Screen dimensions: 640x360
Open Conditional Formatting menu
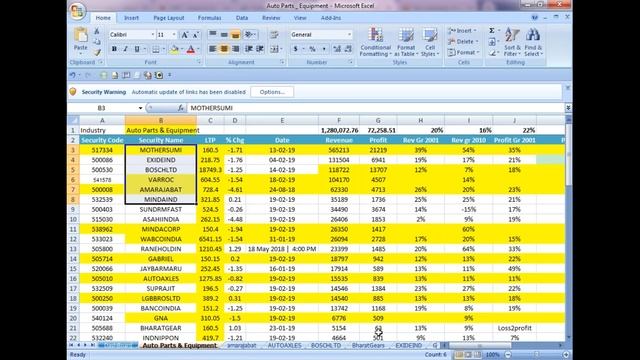click(375, 42)
